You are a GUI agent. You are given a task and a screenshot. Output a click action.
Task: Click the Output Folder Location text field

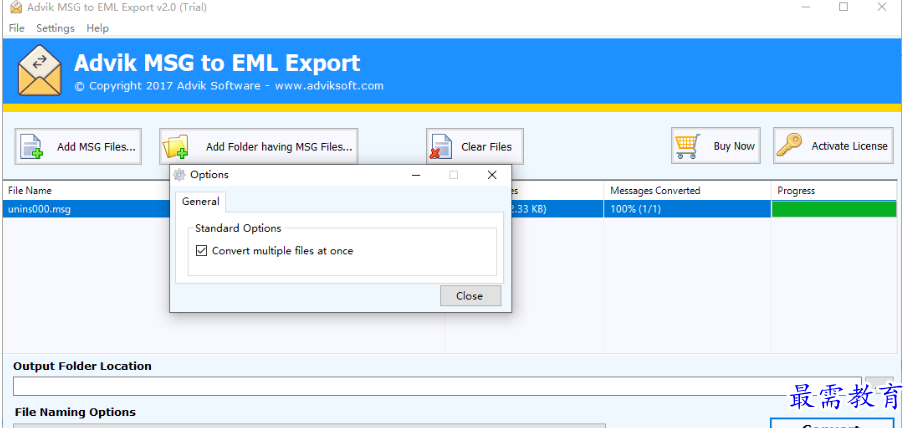coord(437,386)
